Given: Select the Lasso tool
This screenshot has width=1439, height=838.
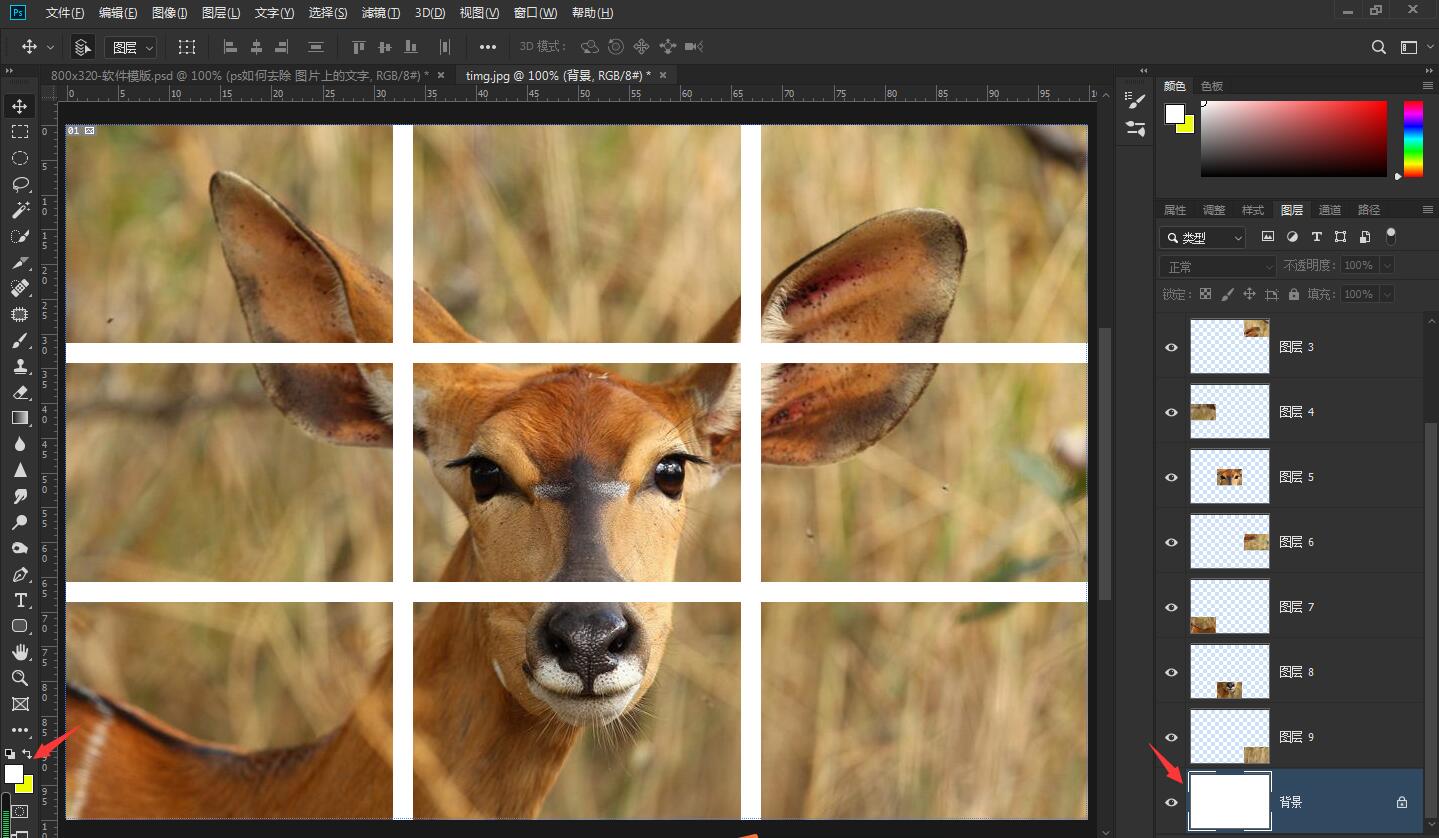Looking at the screenshot, I should pyautogui.click(x=19, y=184).
